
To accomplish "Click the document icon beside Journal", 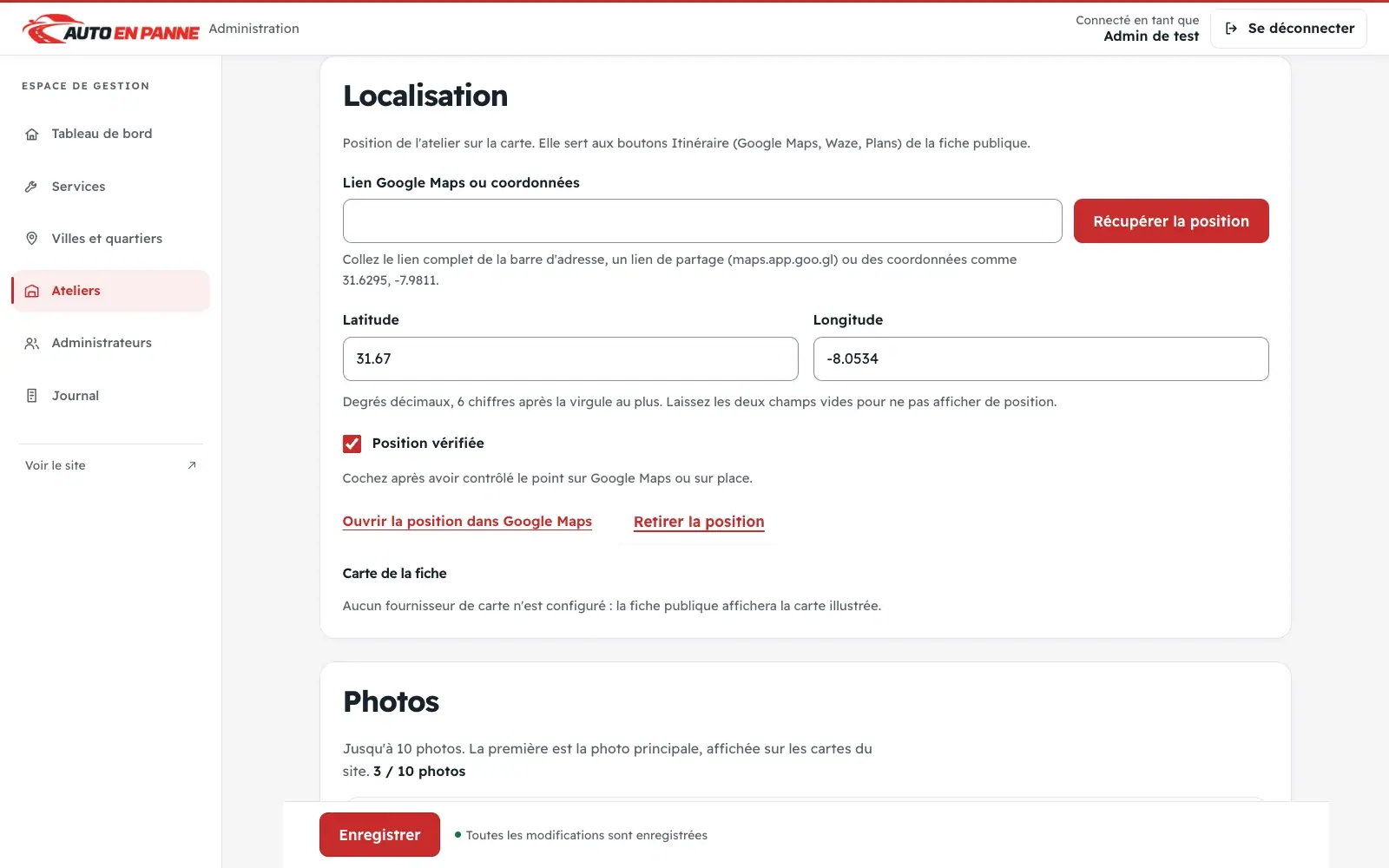I will click(32, 396).
